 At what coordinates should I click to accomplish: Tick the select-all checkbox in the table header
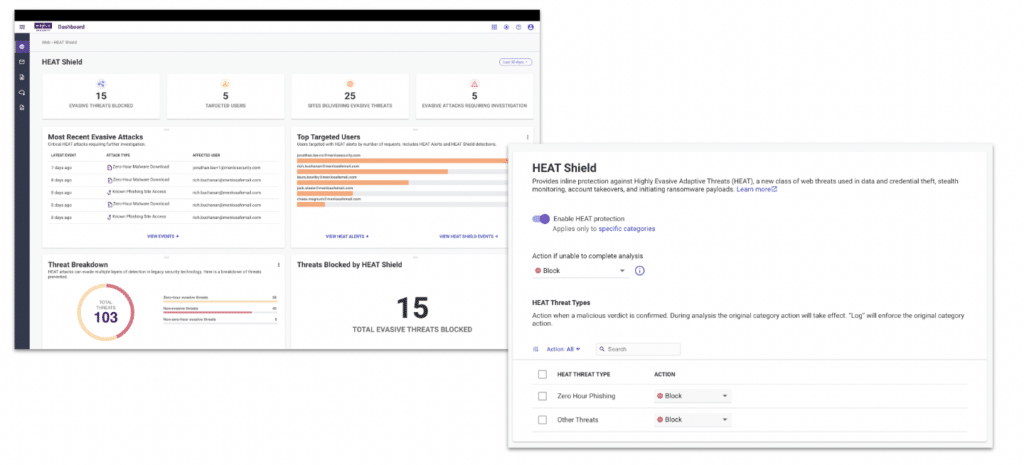(542, 374)
